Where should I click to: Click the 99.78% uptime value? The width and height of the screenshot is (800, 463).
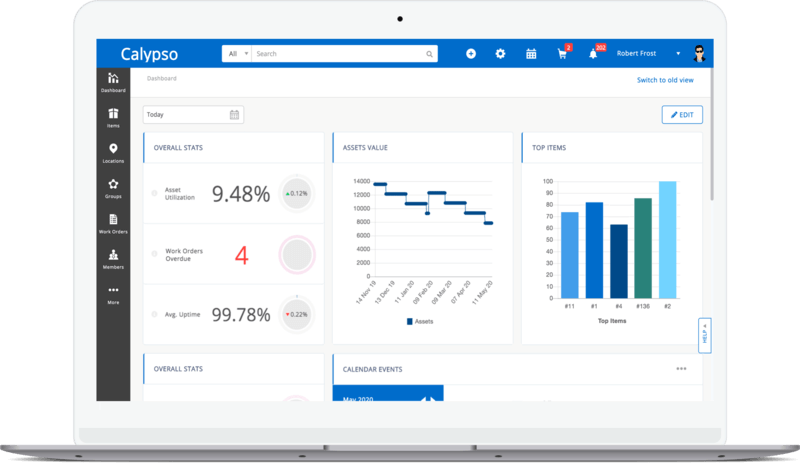click(x=241, y=315)
